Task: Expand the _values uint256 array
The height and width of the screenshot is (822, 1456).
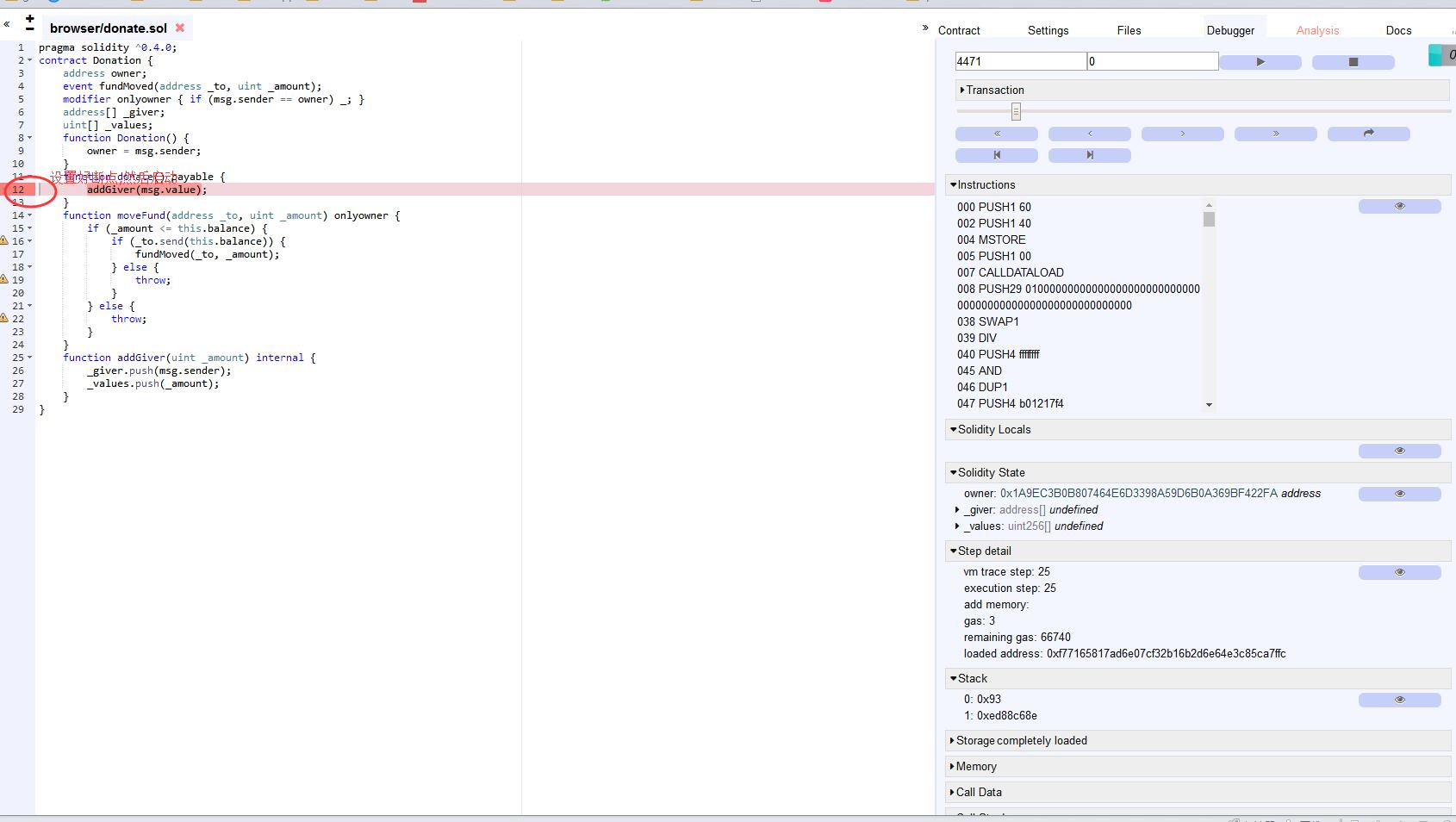Action: pos(957,526)
